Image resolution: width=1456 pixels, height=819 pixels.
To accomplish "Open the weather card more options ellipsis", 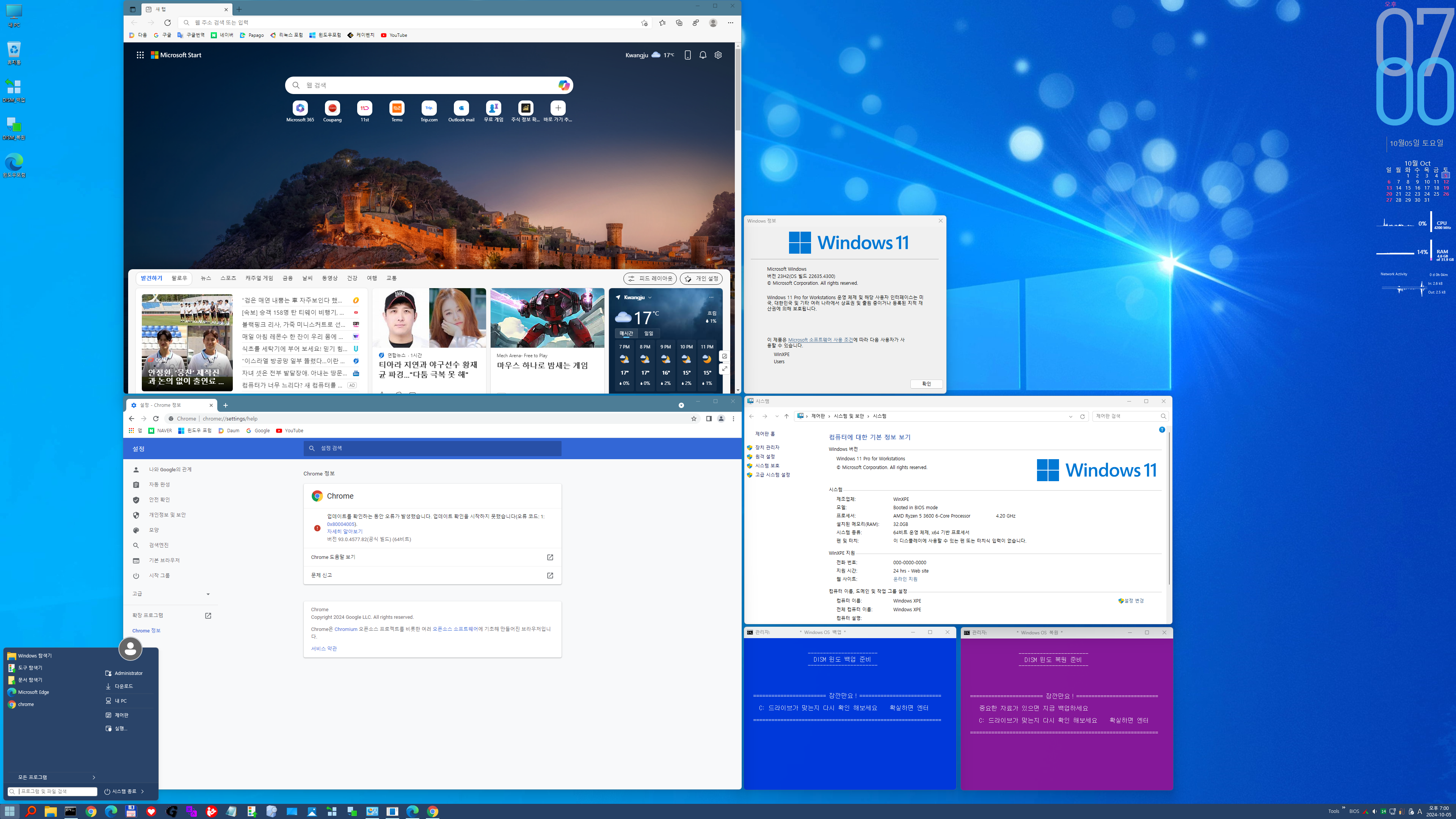I will [711, 297].
